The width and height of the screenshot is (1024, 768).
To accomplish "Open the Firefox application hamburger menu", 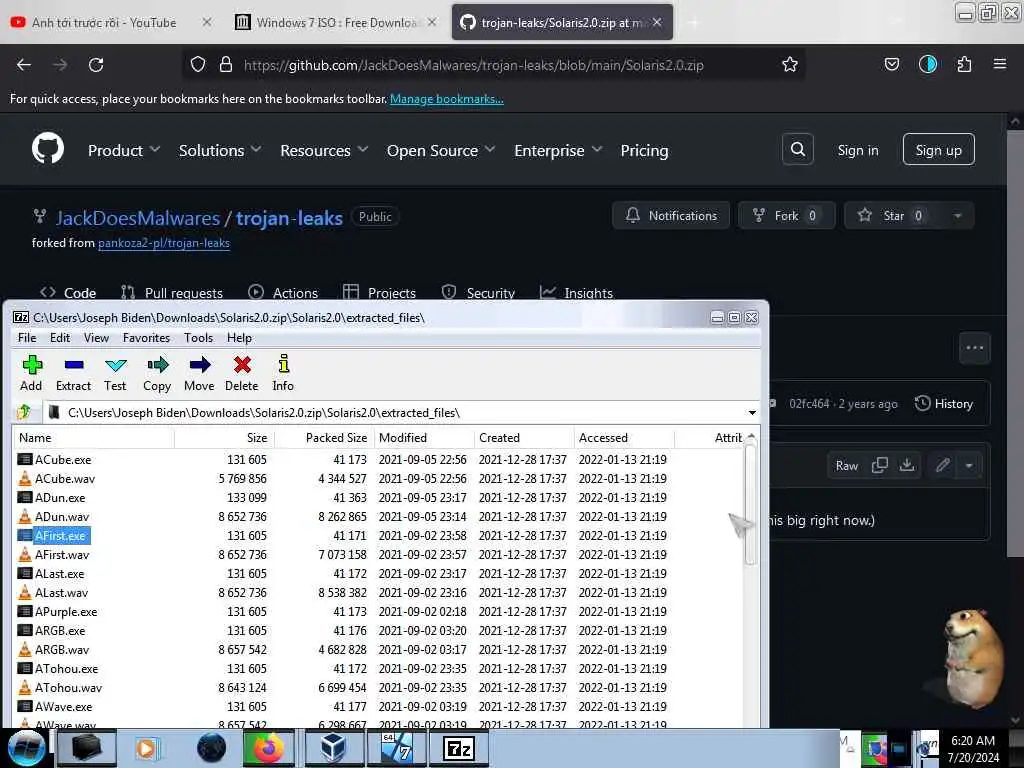I will [x=999, y=64].
